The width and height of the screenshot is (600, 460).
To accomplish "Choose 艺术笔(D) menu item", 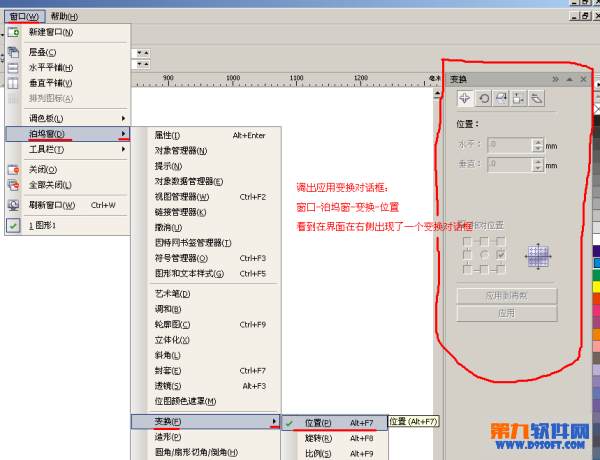I will (207, 294).
